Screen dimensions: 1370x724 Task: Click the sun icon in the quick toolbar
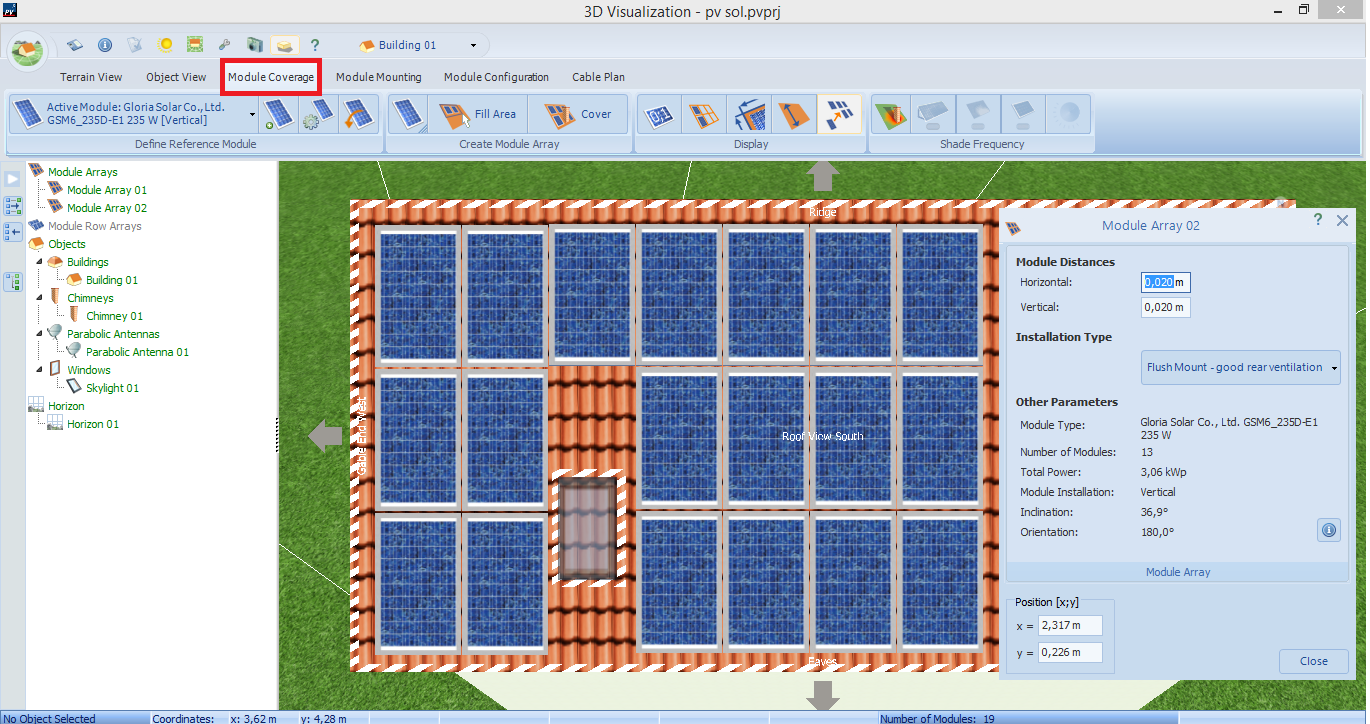165,45
